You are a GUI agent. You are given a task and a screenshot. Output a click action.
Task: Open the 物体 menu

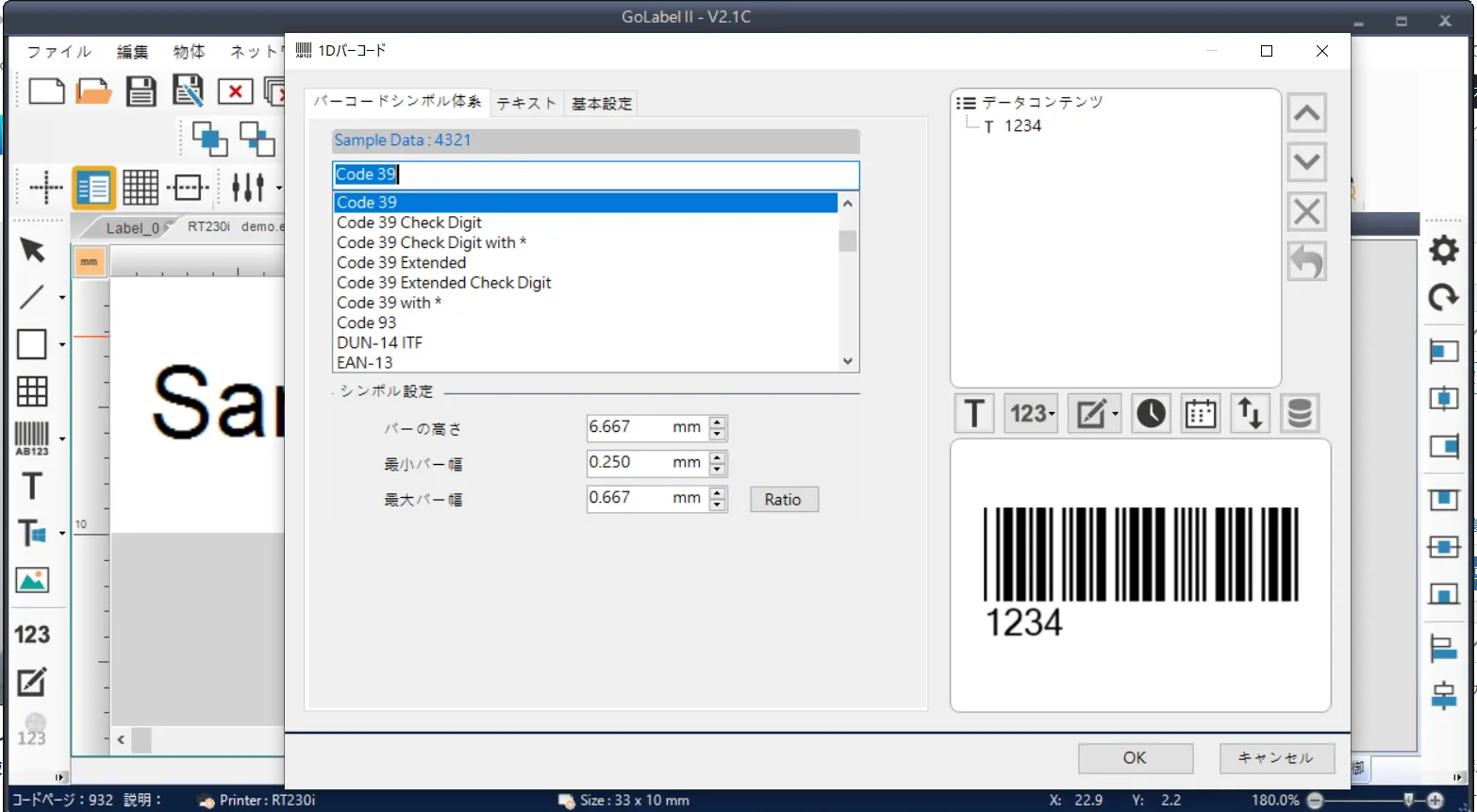click(x=189, y=52)
